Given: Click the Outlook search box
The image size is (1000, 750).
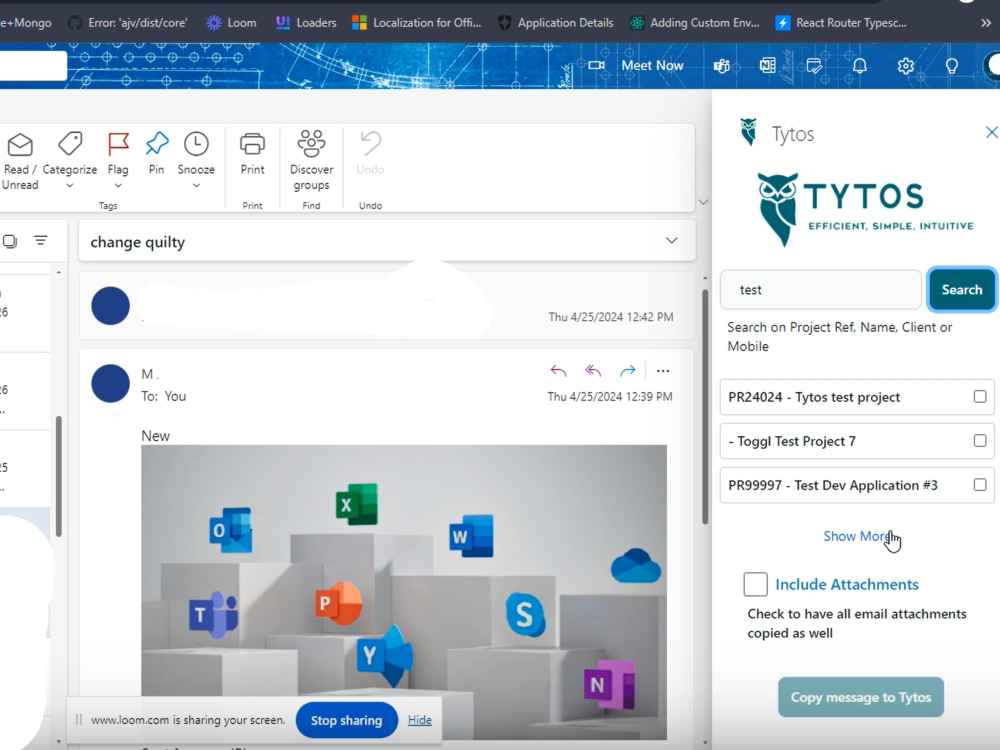Looking at the screenshot, I should click(33, 66).
